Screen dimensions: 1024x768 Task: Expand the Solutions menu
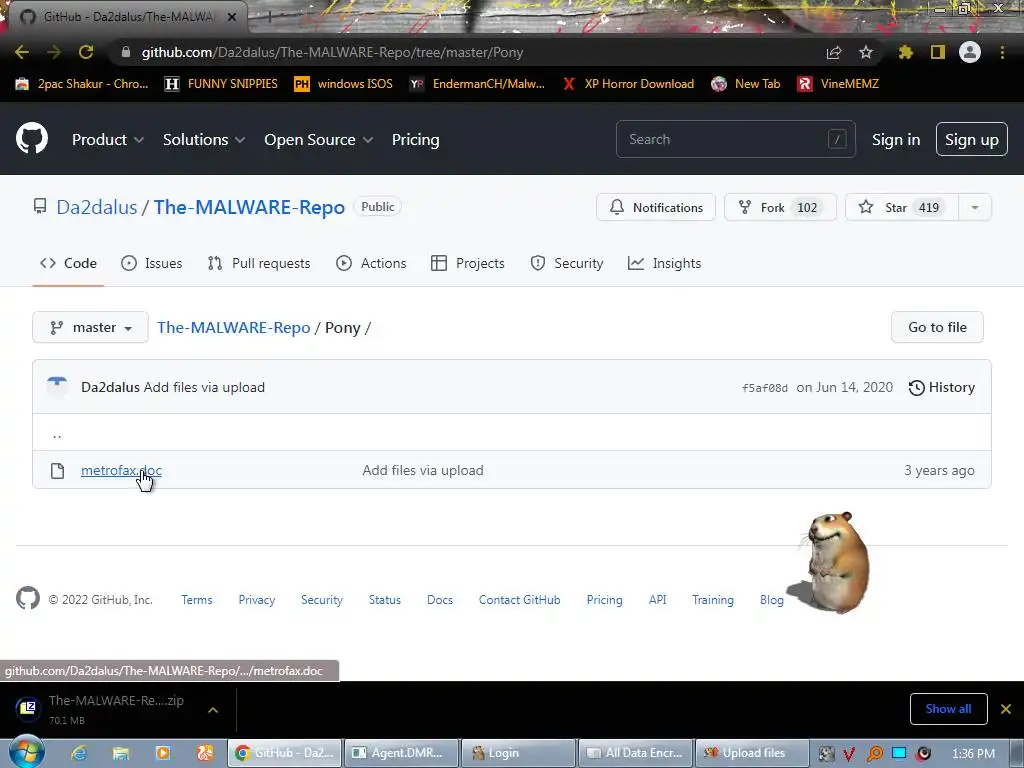coord(204,140)
